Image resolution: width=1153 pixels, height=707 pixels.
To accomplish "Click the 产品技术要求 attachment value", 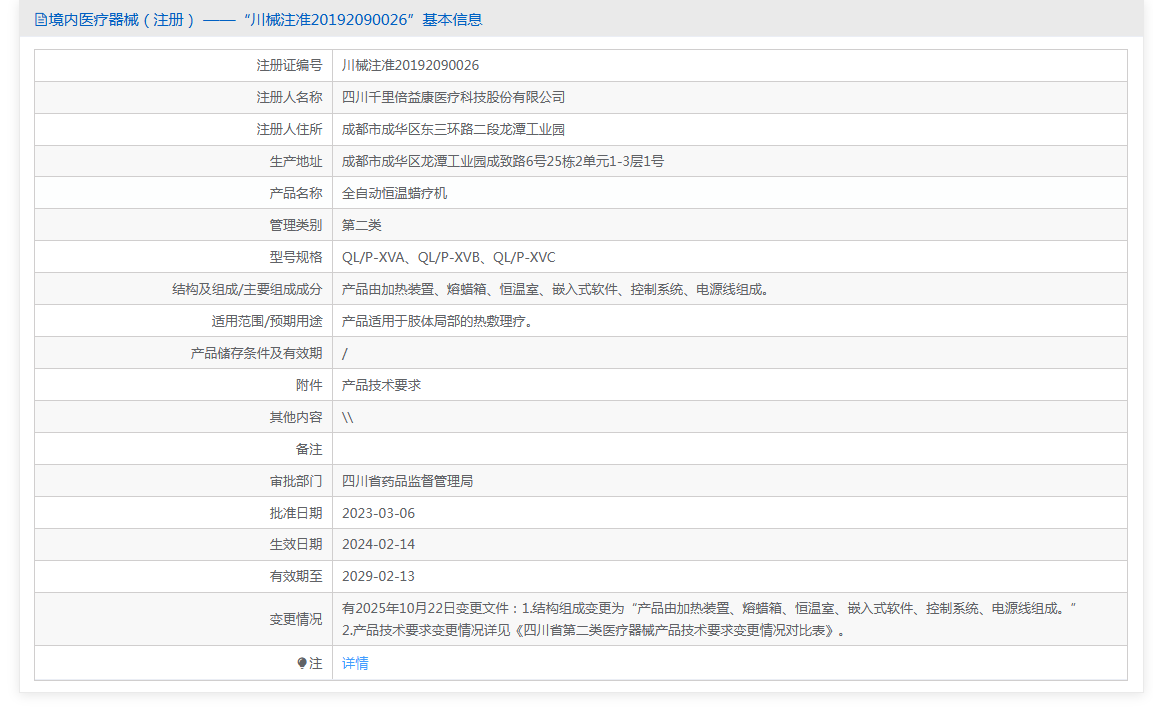I will click(x=382, y=386).
